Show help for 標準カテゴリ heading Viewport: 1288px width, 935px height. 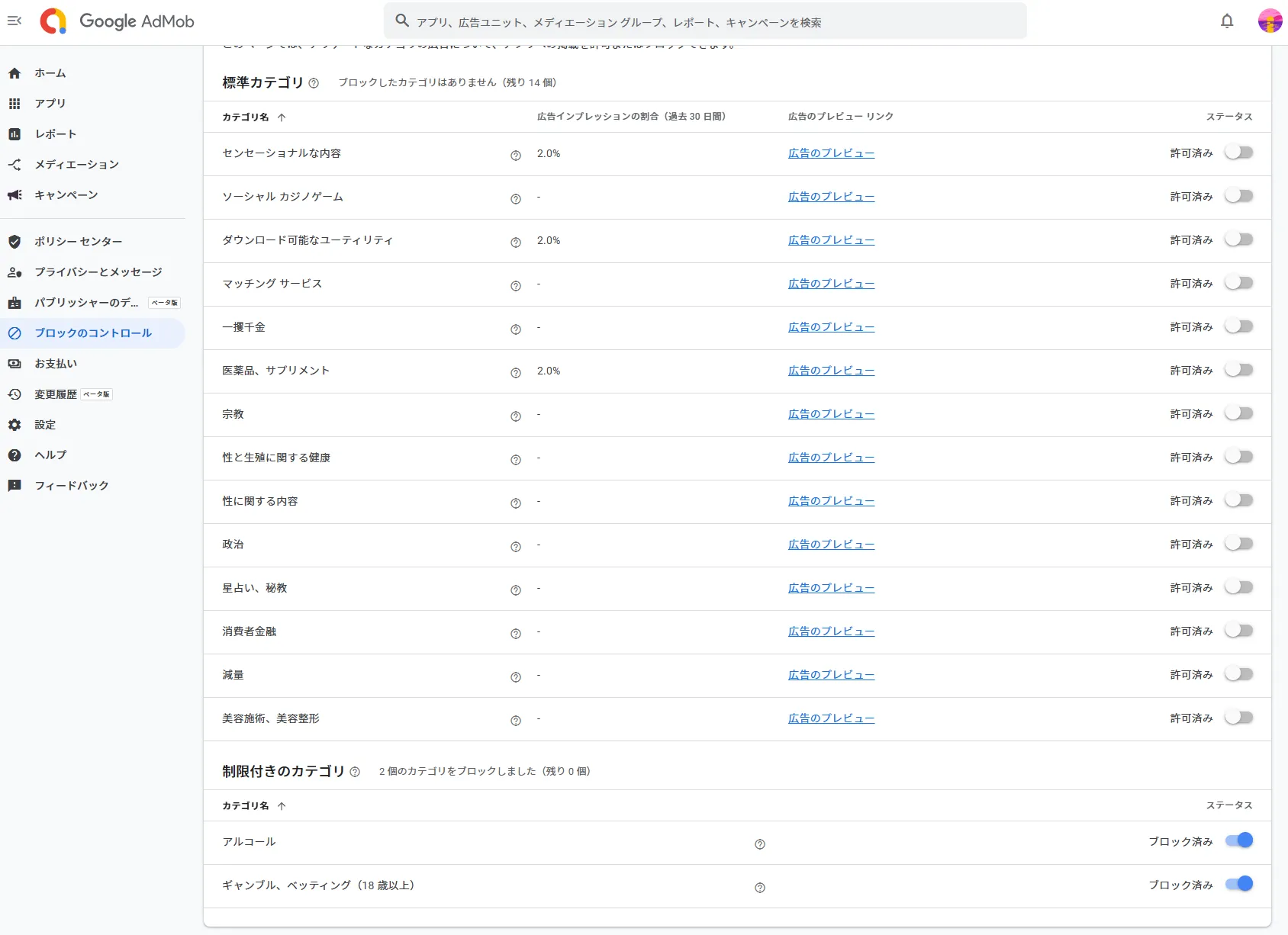coord(314,83)
